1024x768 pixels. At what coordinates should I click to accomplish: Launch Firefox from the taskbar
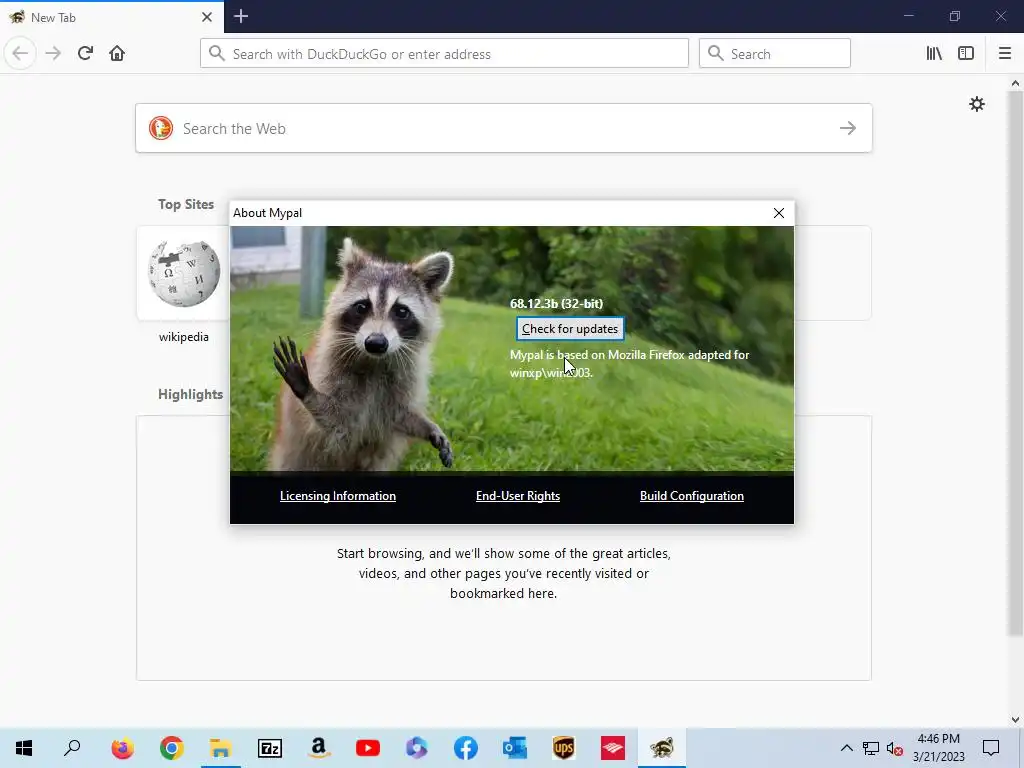coord(122,748)
